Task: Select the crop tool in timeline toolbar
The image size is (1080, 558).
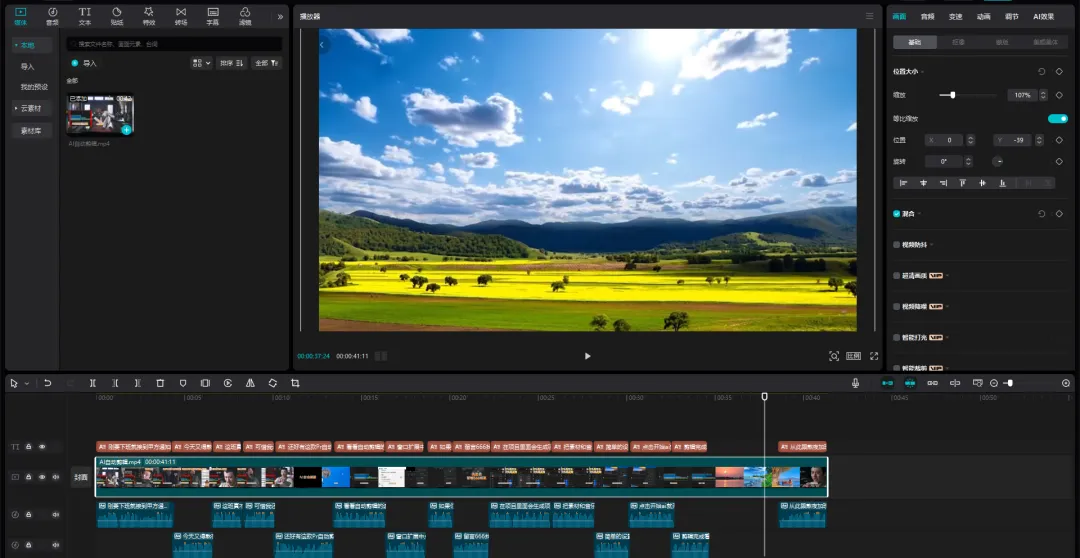Action: click(x=295, y=383)
